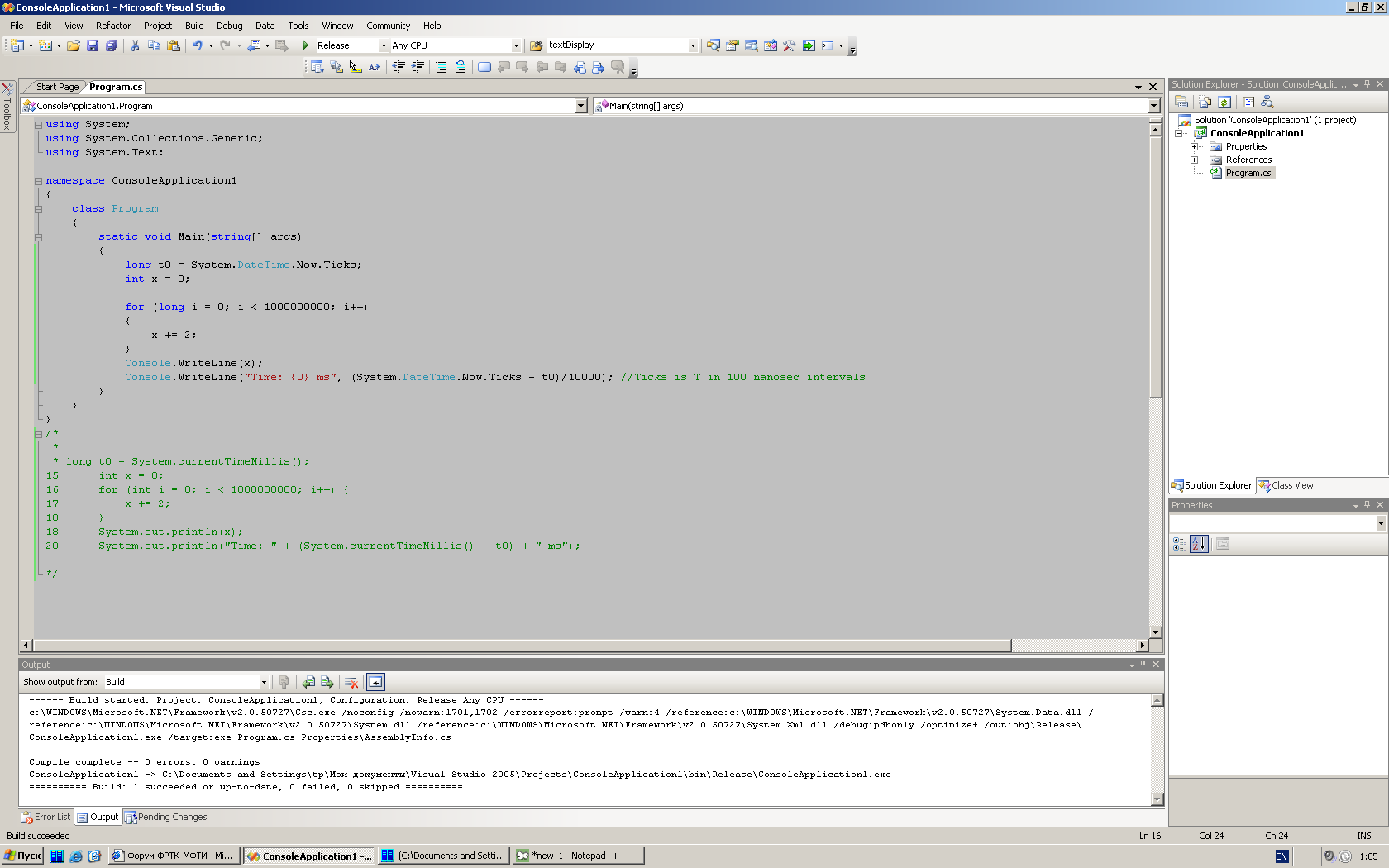Click the Save All icon
The image size is (1389, 868).
tap(112, 45)
